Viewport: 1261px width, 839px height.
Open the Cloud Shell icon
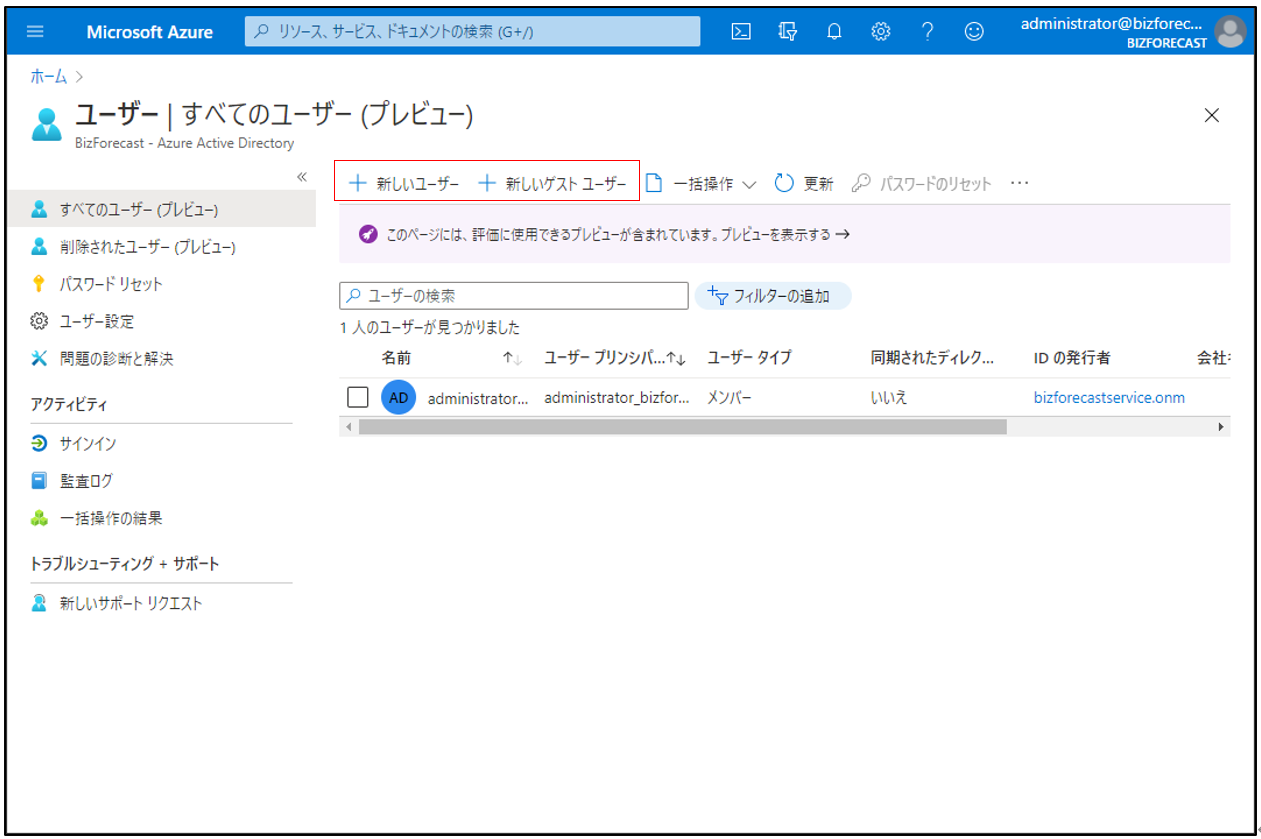coord(741,32)
